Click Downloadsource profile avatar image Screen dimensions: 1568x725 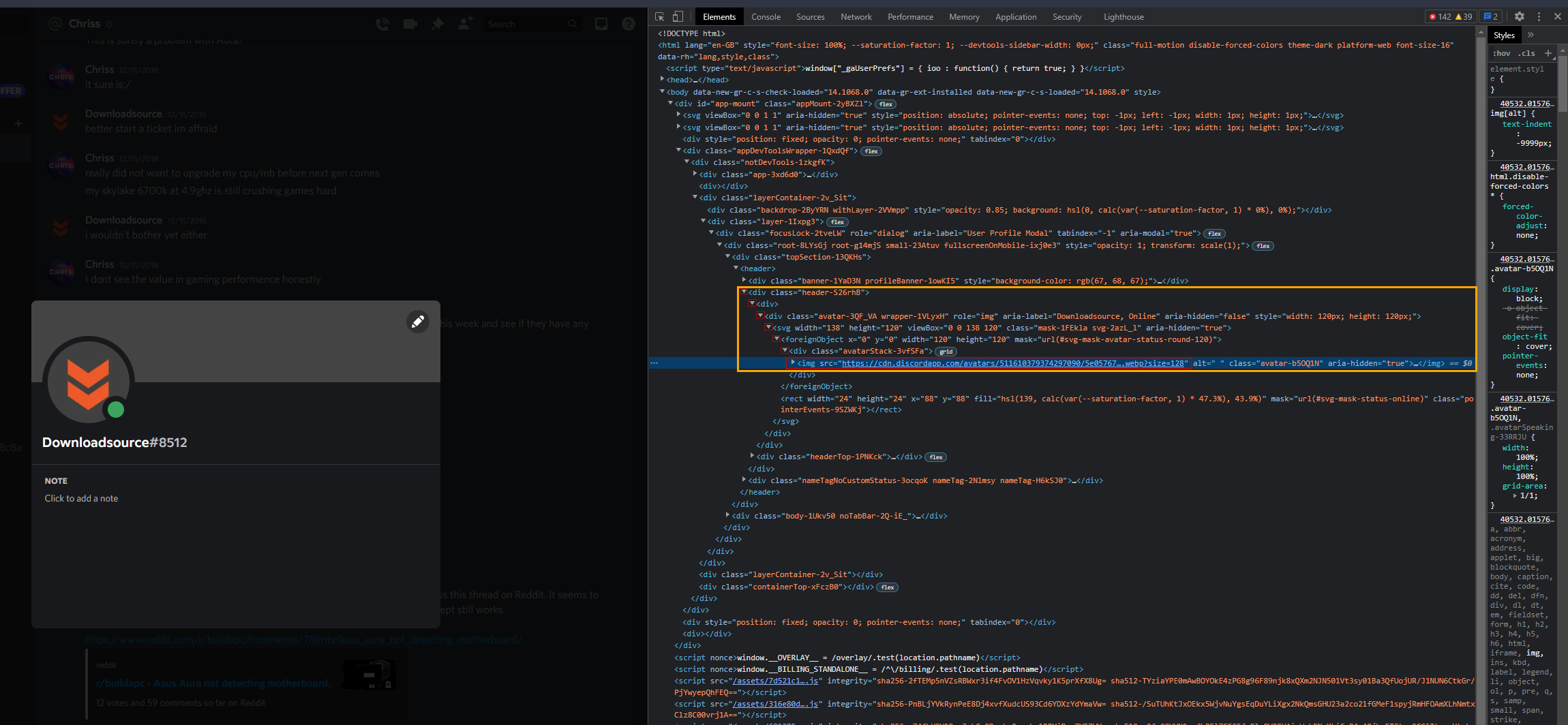coord(88,382)
